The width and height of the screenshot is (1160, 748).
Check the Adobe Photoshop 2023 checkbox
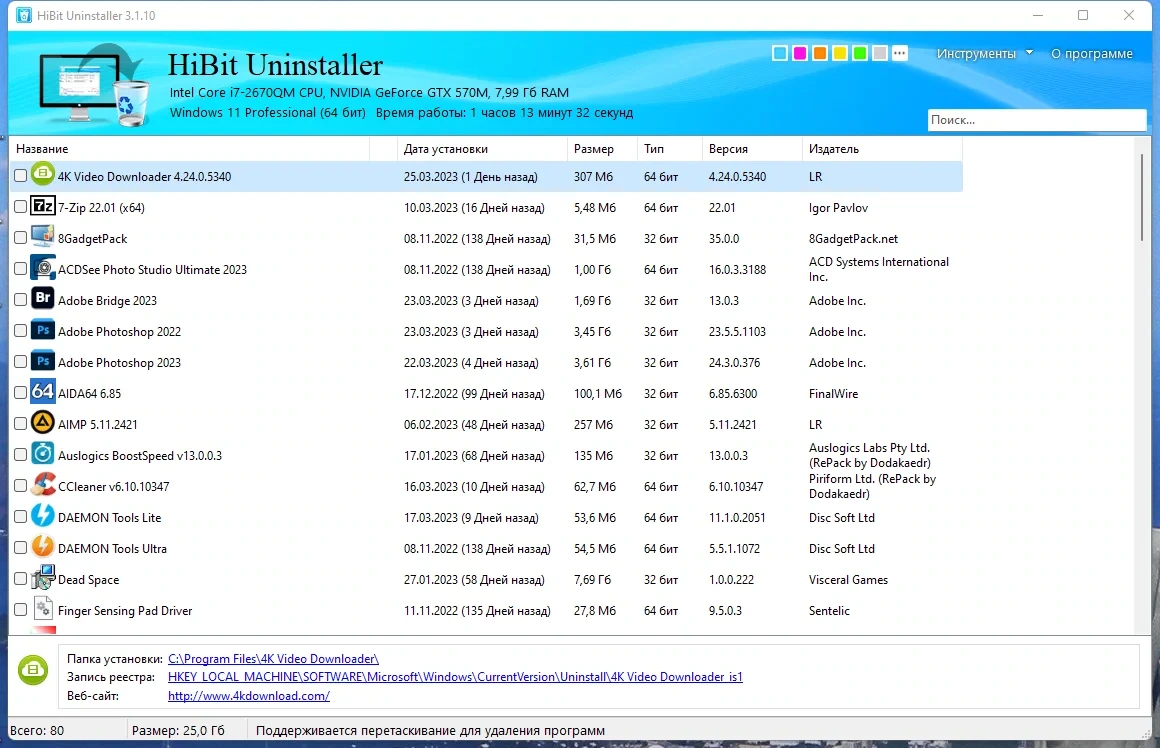[x=21, y=363]
